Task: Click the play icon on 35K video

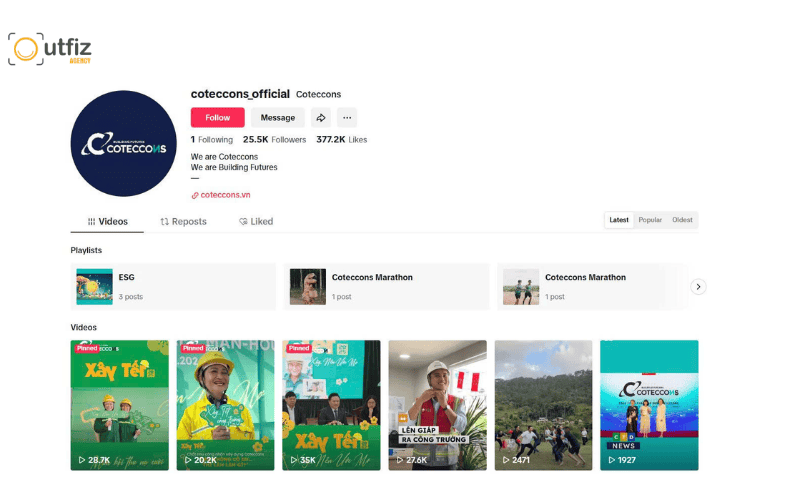Action: click(294, 460)
